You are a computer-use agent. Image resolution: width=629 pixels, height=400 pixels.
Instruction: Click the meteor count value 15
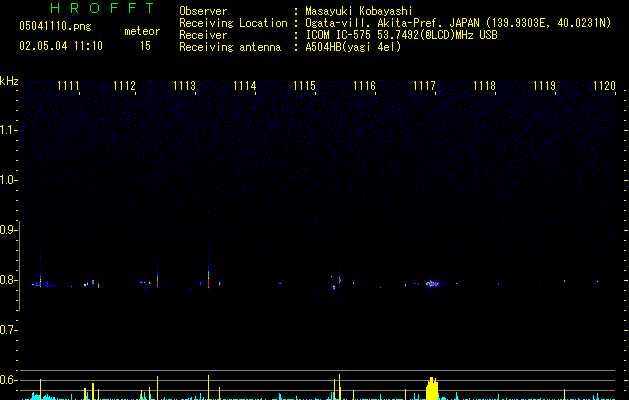click(x=145, y=46)
